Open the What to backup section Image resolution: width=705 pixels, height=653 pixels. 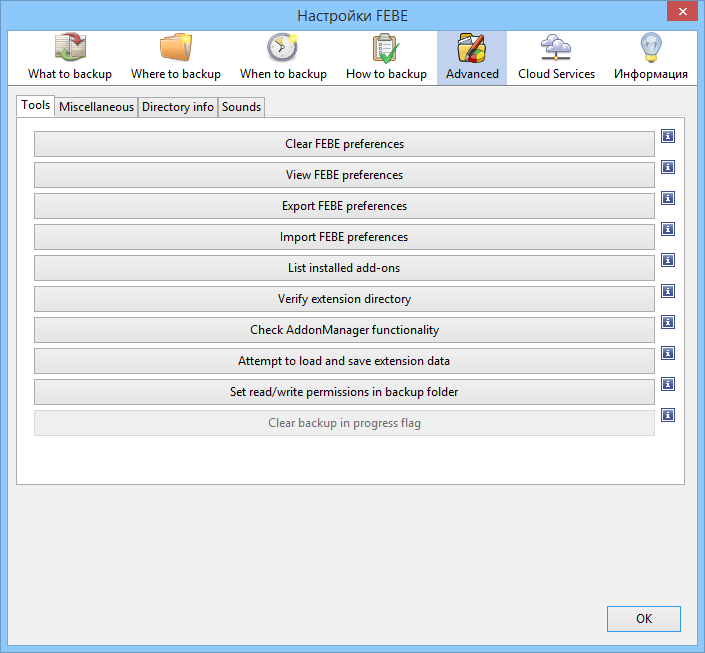[x=70, y=58]
